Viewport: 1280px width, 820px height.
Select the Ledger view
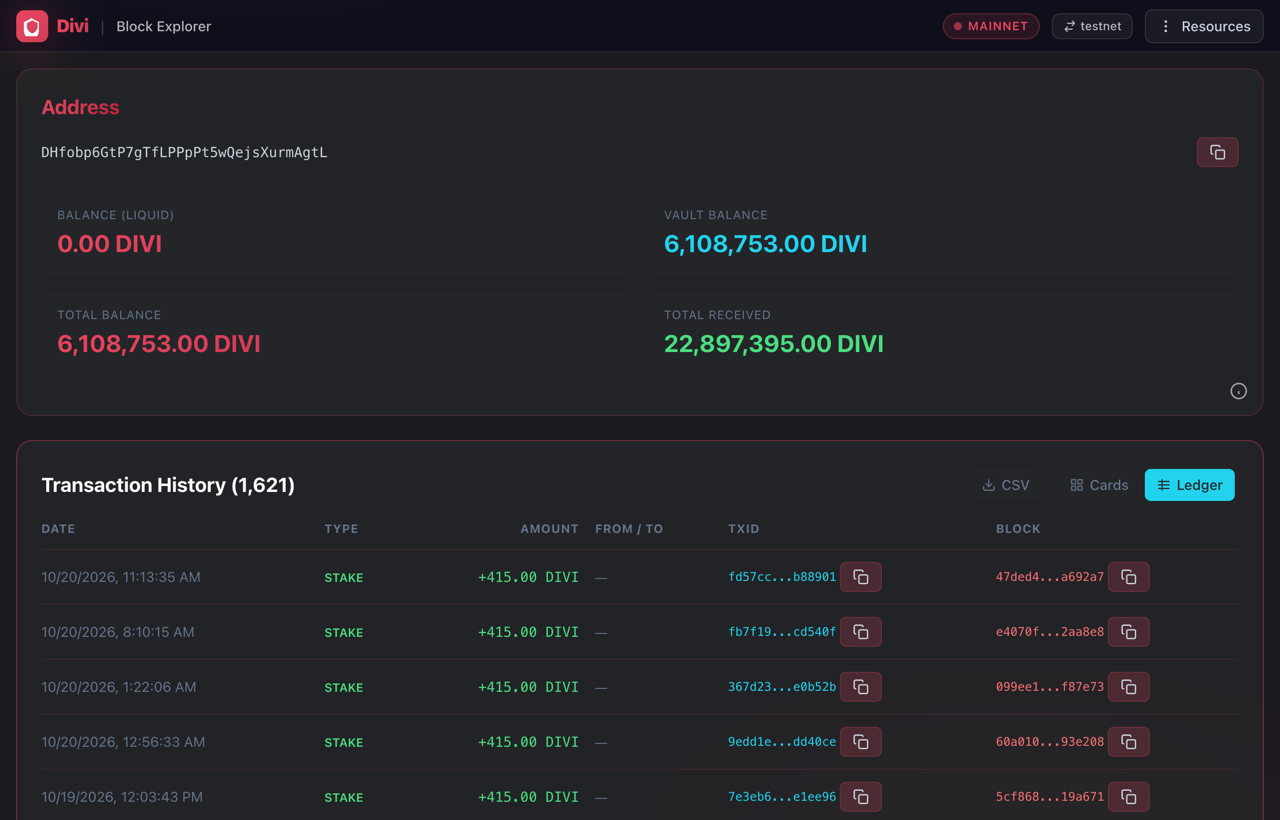tap(1190, 485)
